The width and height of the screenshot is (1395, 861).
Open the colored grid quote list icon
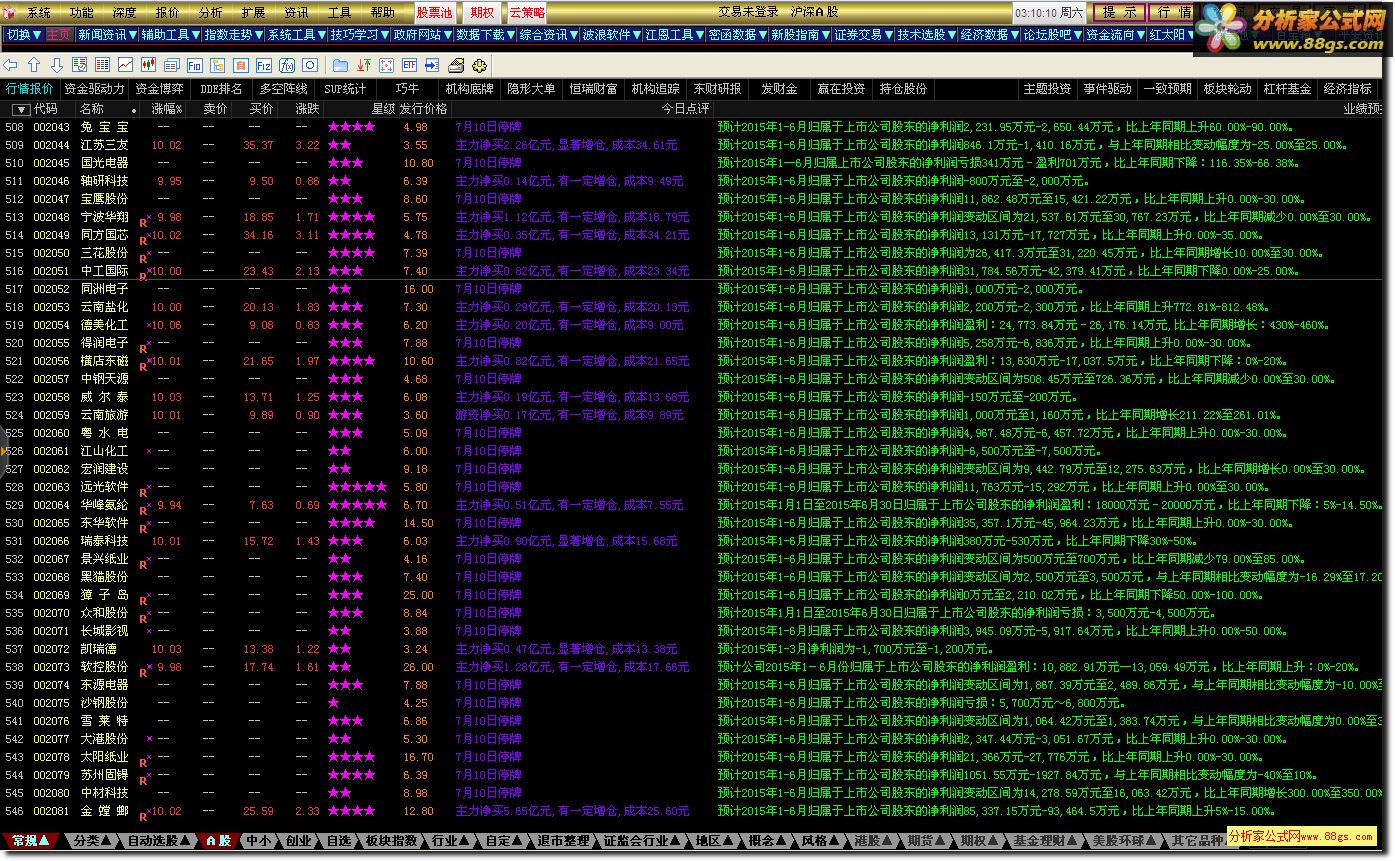coord(102,65)
